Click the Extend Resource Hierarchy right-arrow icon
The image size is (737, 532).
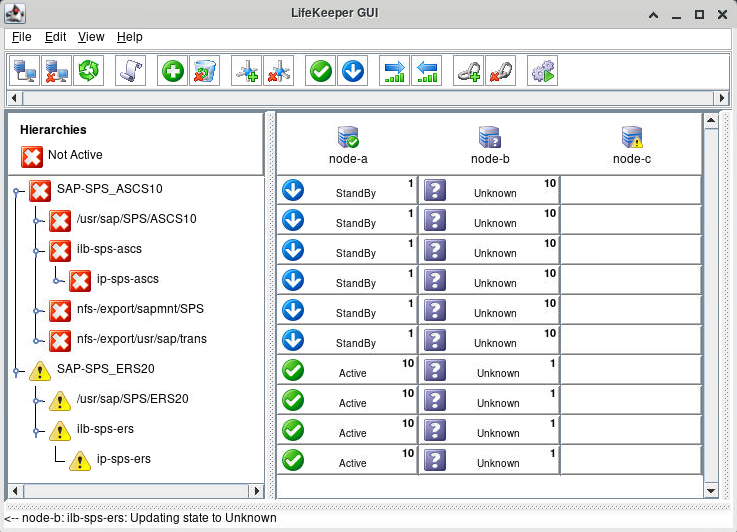tap(394, 71)
